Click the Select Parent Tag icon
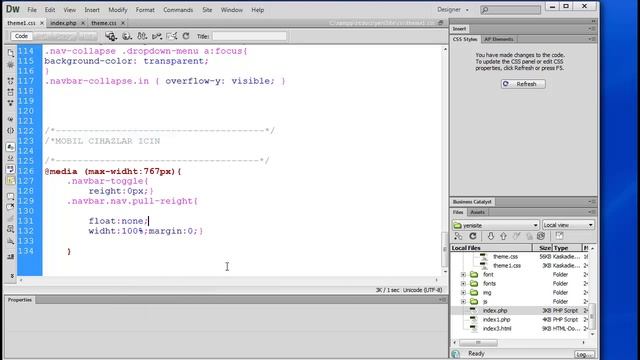 tap(11, 120)
